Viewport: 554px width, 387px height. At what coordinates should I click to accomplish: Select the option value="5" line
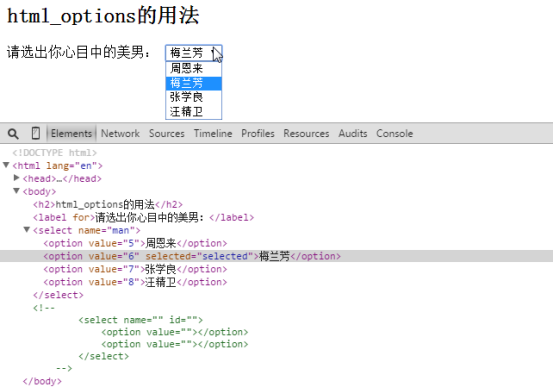click(135, 243)
